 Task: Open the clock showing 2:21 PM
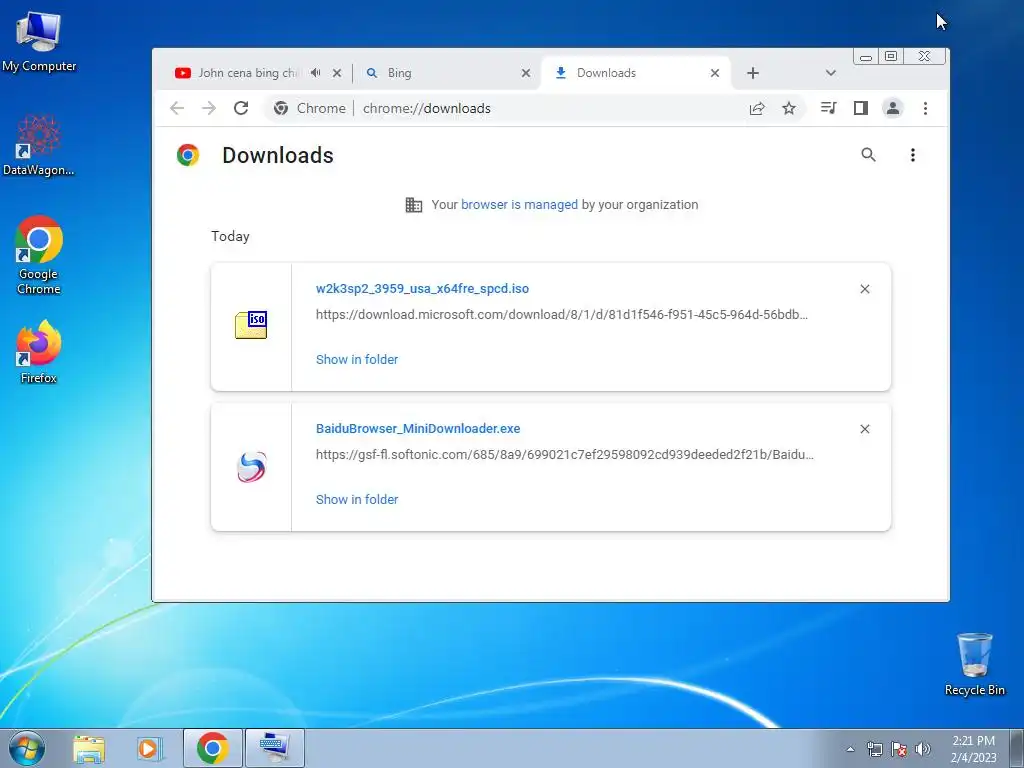coord(974,749)
